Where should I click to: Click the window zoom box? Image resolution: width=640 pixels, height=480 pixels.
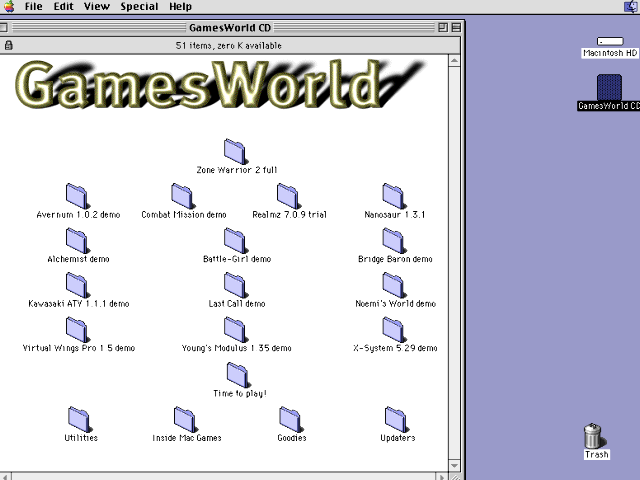(x=443, y=27)
